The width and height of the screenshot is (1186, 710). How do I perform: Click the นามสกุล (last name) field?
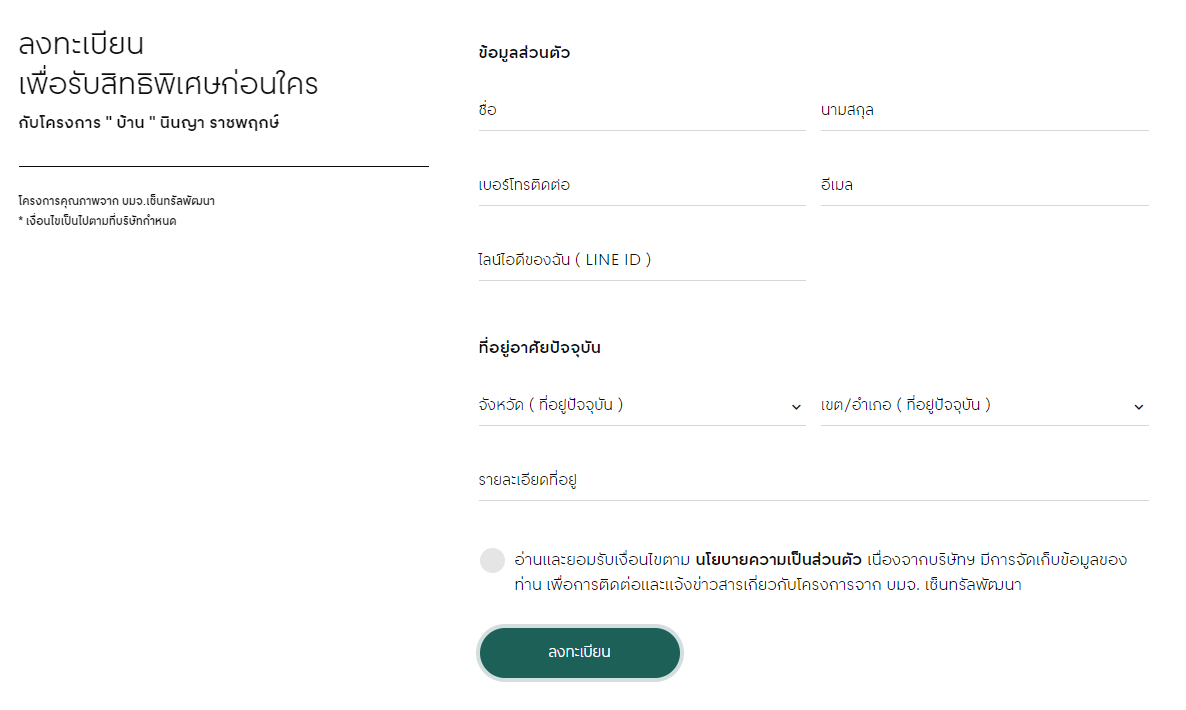pos(984,110)
